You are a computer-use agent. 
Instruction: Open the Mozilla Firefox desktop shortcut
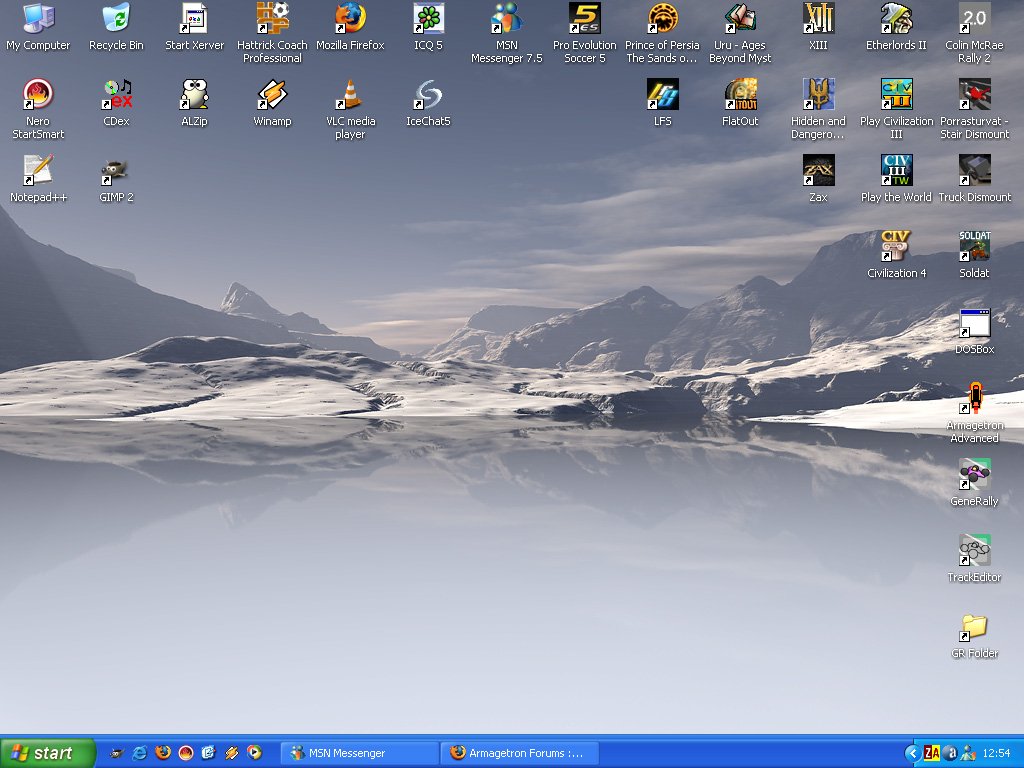coord(350,19)
